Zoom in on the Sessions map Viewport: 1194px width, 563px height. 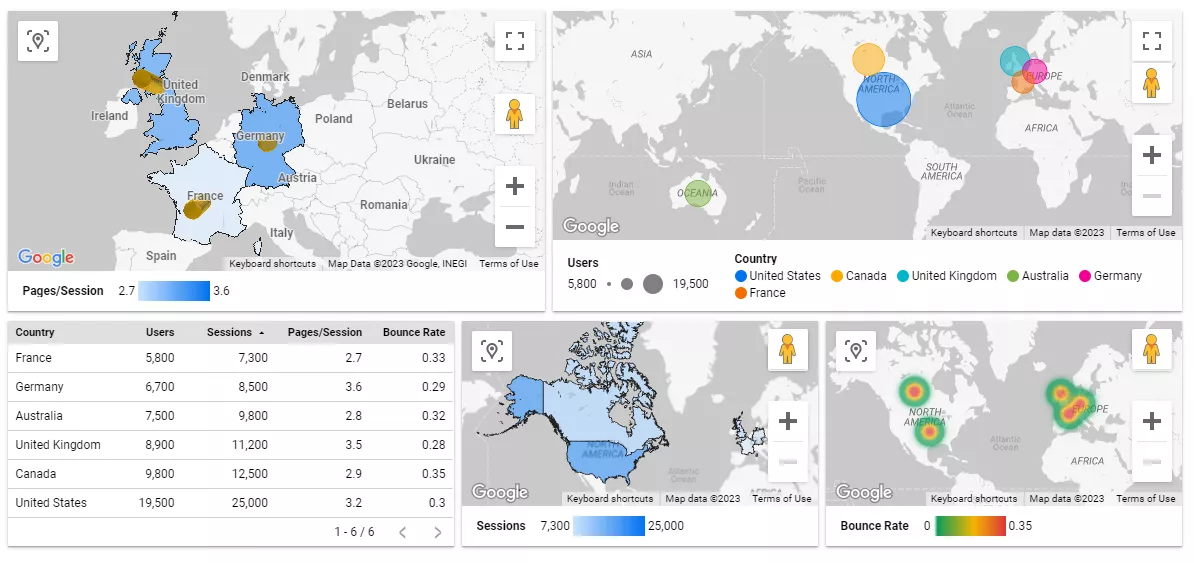787,421
